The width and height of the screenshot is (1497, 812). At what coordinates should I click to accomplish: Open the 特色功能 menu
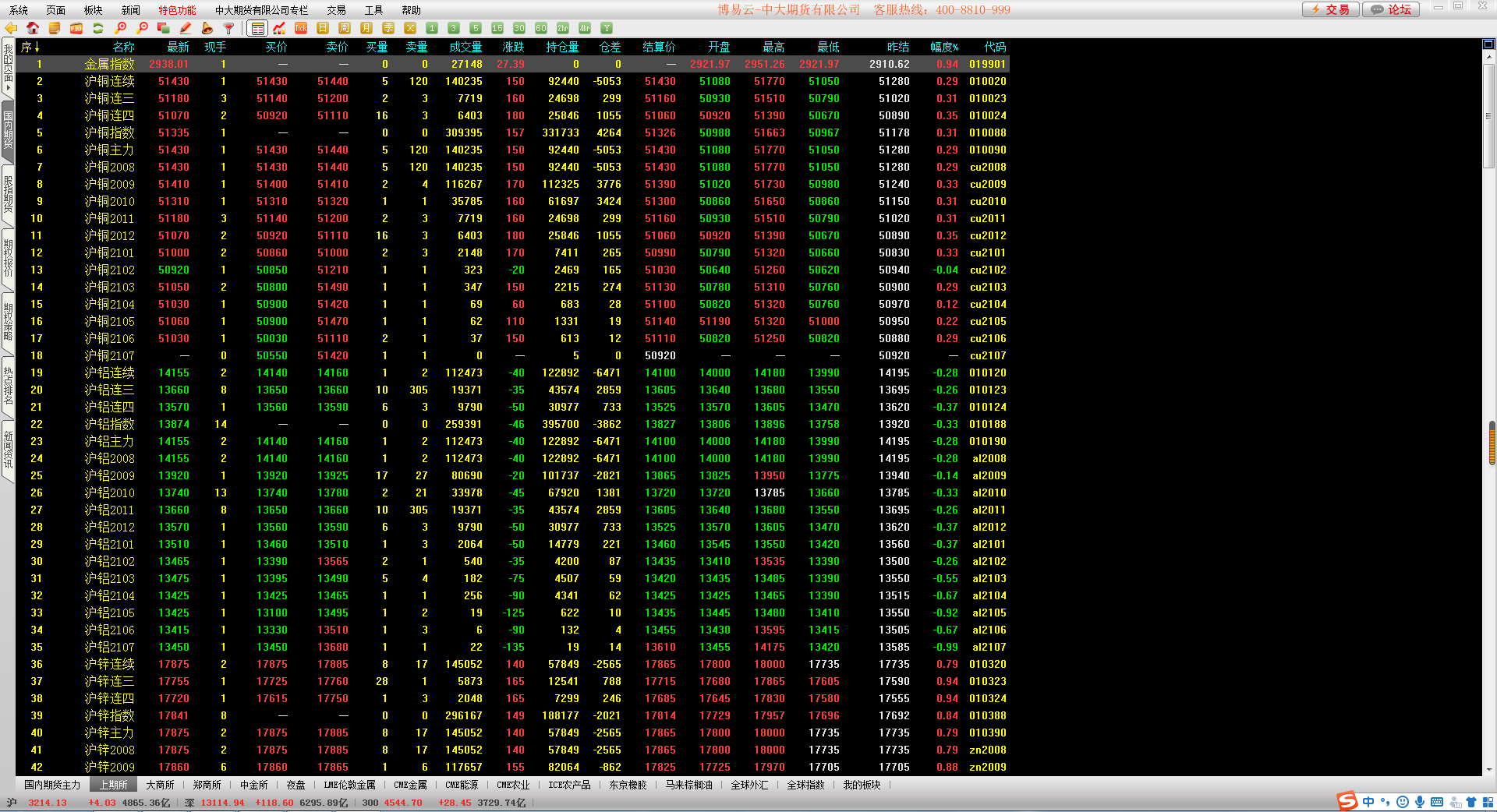click(x=178, y=10)
